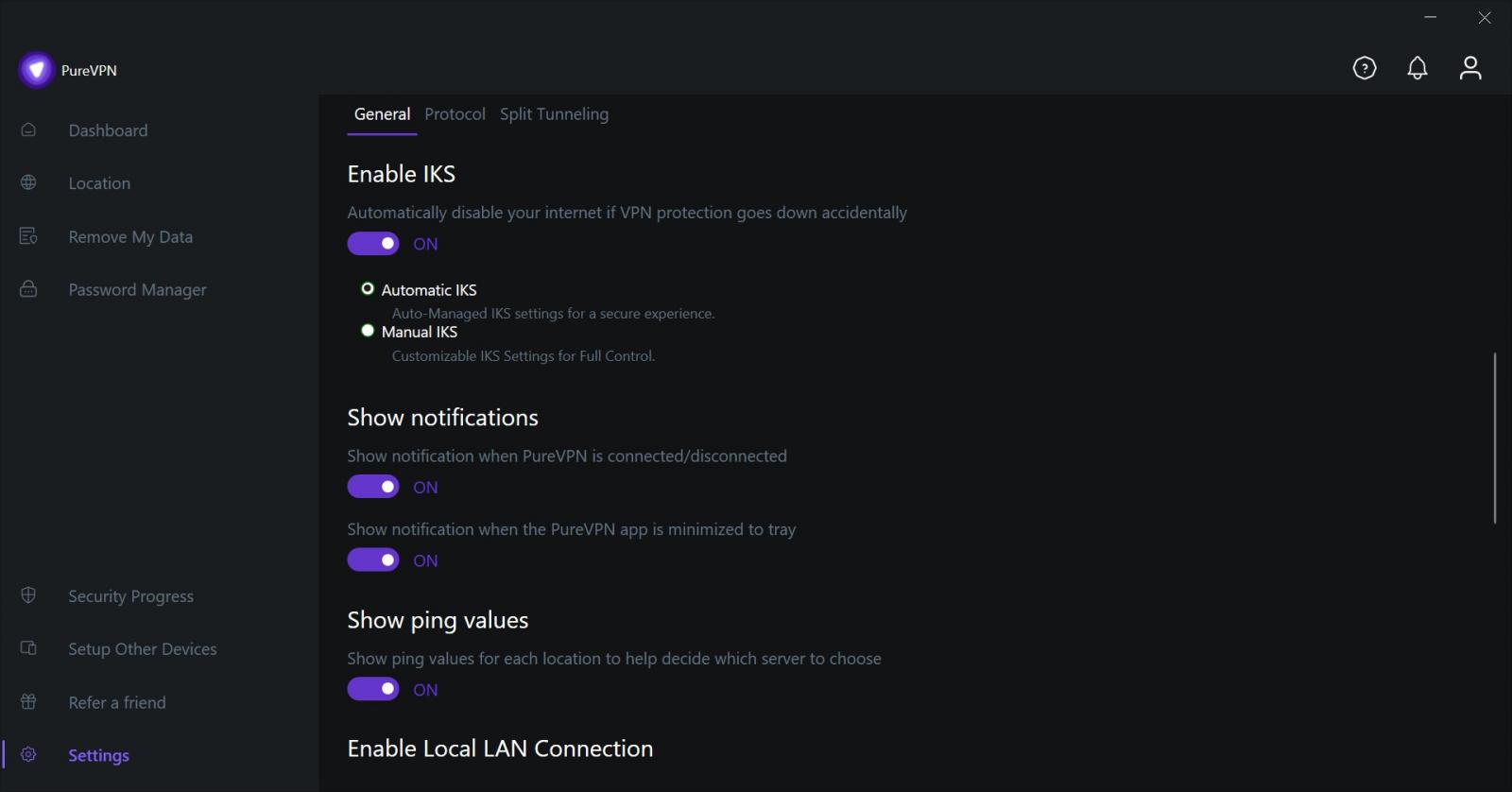This screenshot has width=1512, height=792.
Task: Open the Dashboard page
Action: pyautogui.click(x=108, y=129)
